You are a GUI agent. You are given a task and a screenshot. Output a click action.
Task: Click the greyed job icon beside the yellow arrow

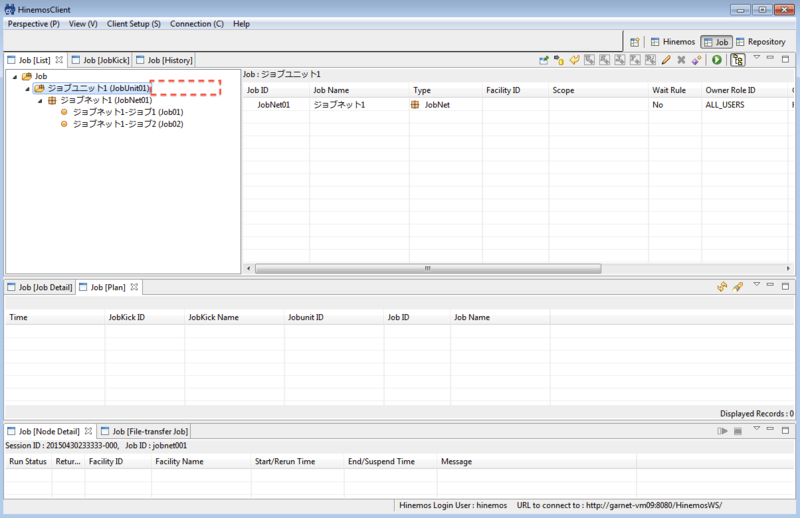point(589,60)
